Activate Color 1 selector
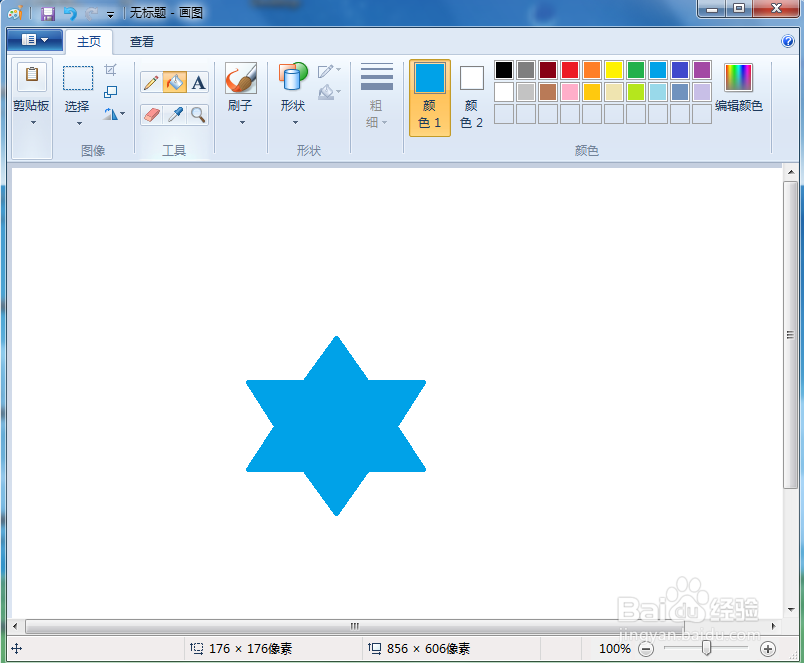 430,97
